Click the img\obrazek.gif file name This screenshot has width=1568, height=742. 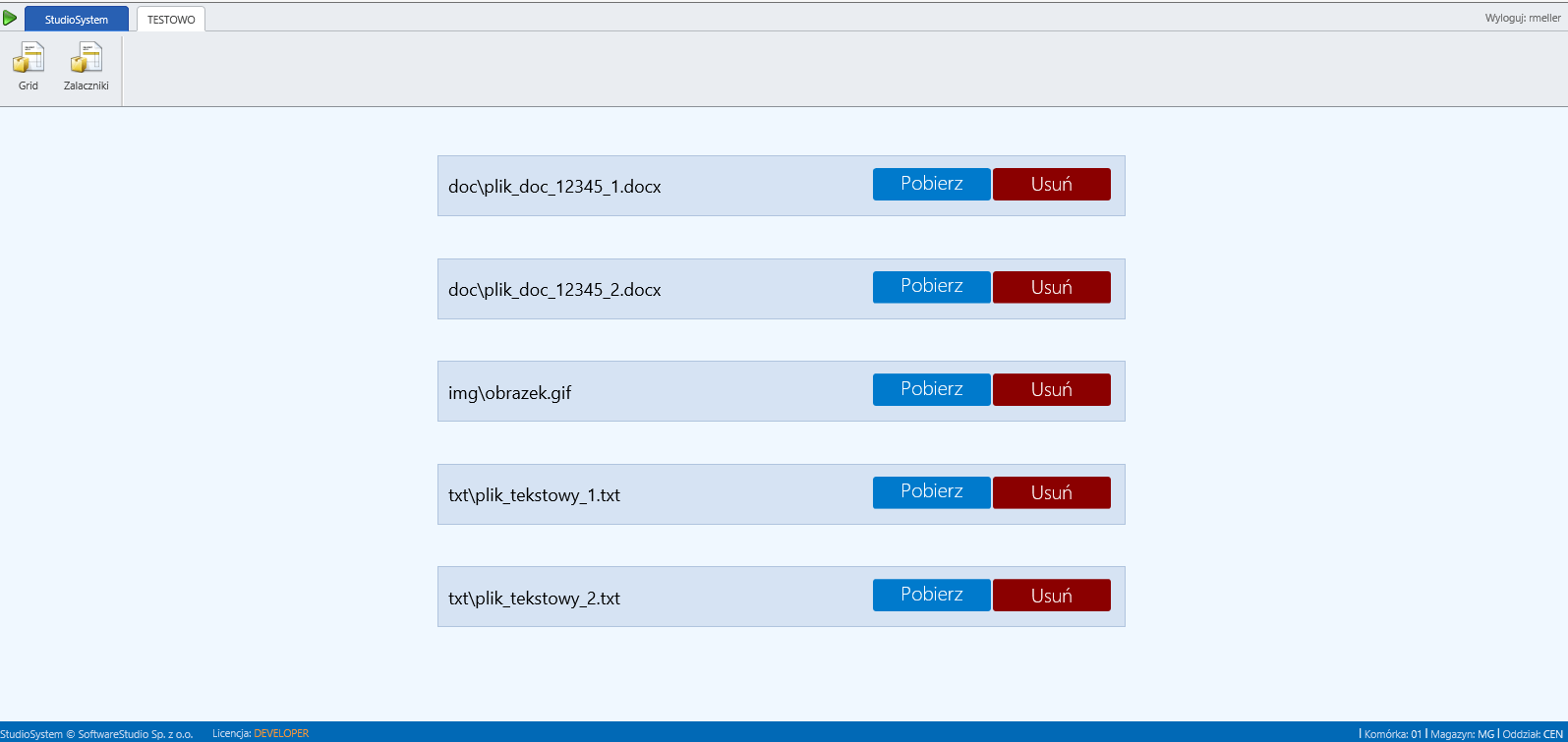[x=509, y=393]
